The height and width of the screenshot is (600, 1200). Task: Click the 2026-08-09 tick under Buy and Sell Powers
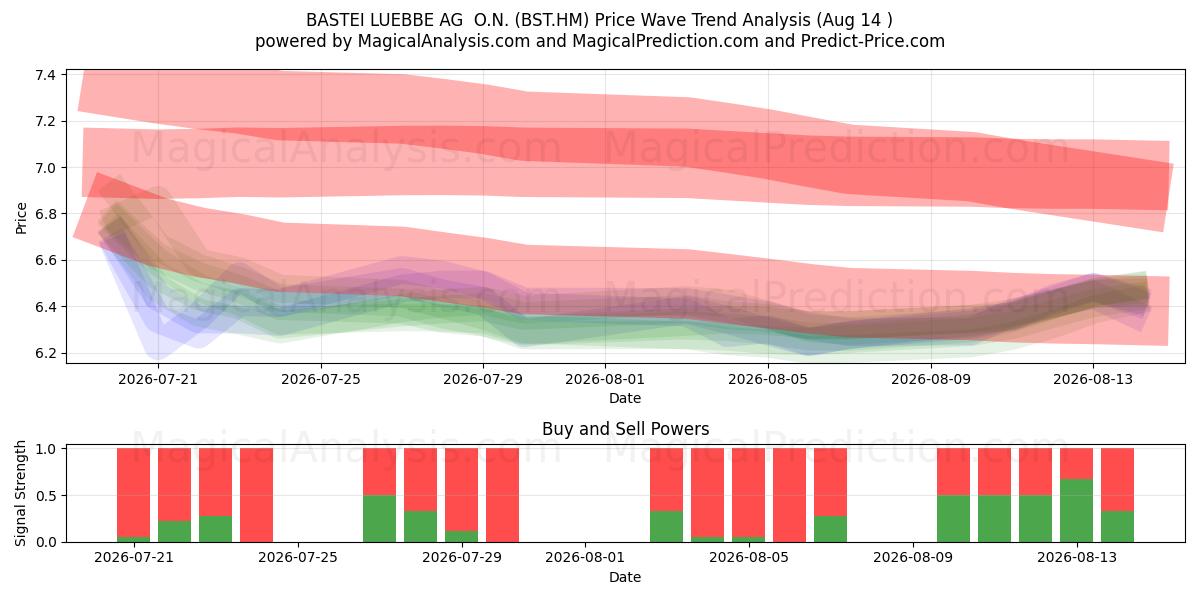pos(913,558)
